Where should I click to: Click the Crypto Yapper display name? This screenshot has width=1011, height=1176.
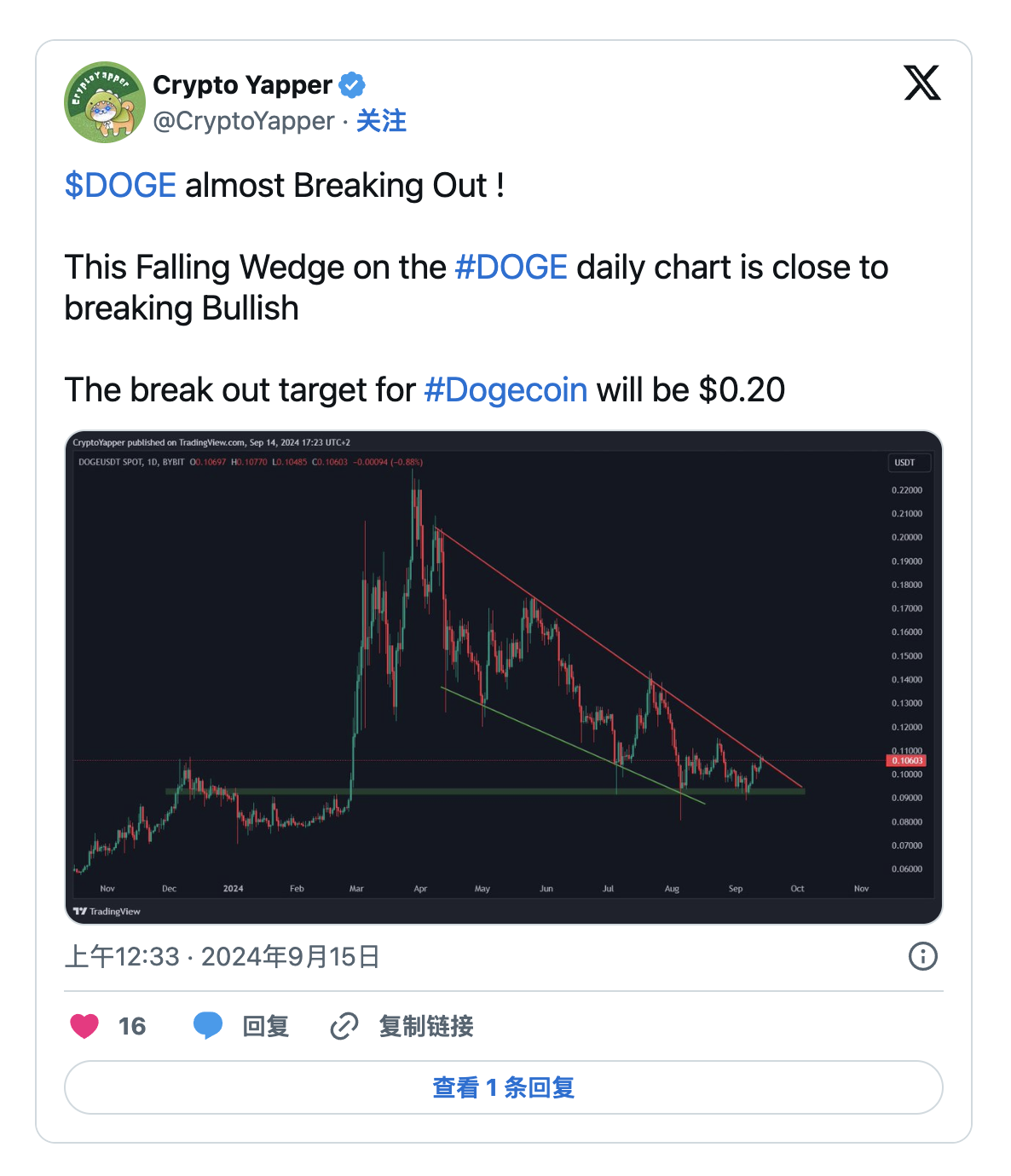point(242,85)
